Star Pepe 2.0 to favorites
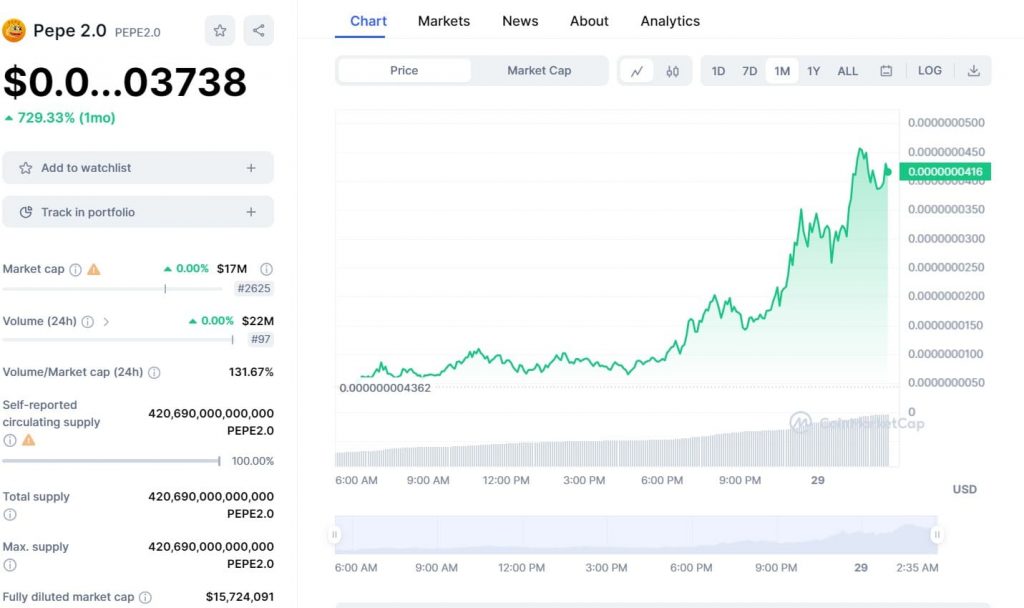The image size is (1024, 608). (x=219, y=30)
